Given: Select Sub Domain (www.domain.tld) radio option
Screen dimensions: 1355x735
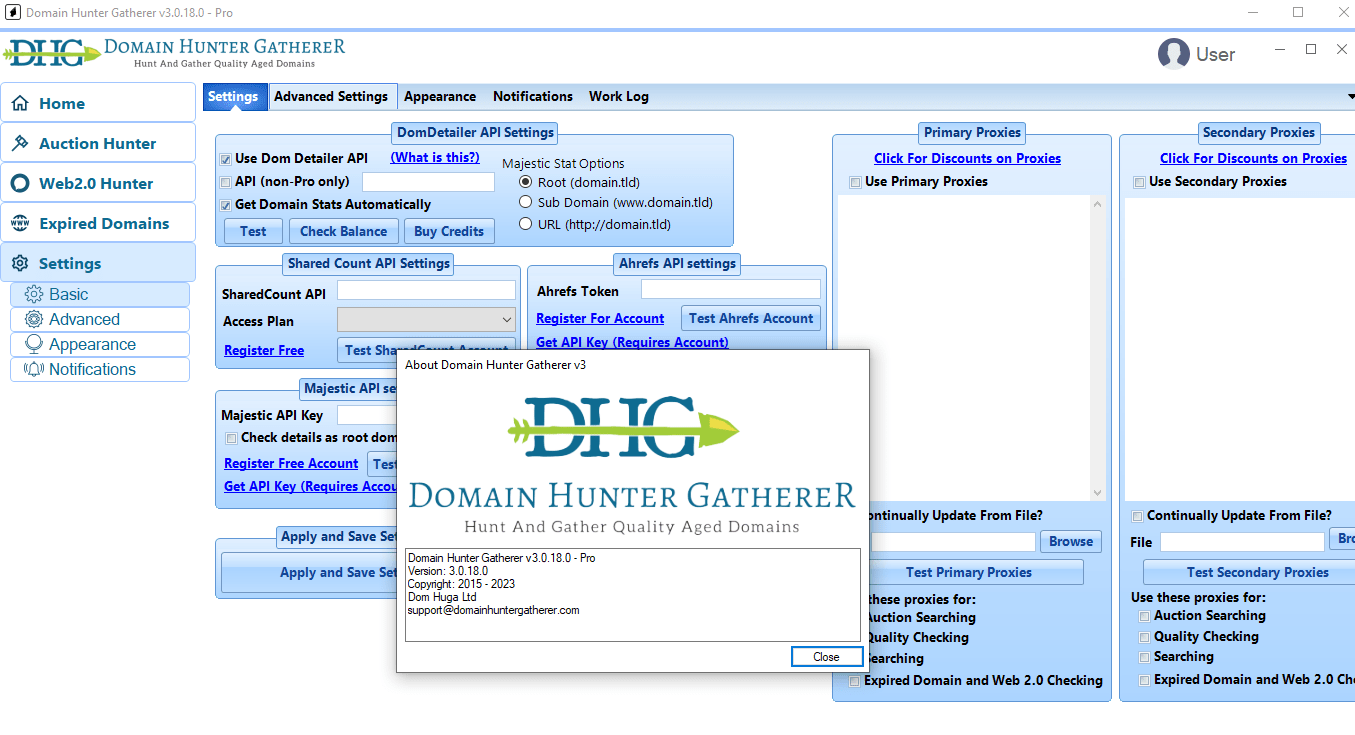Looking at the screenshot, I should pos(526,202).
